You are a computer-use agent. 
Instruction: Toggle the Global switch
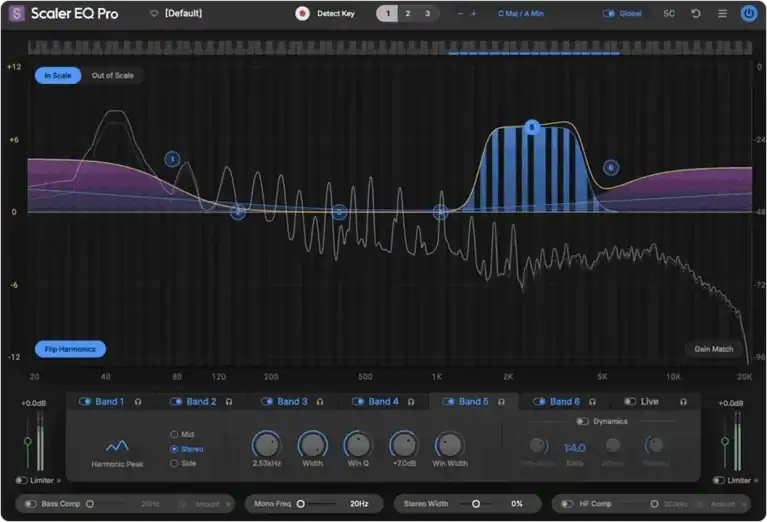click(609, 14)
